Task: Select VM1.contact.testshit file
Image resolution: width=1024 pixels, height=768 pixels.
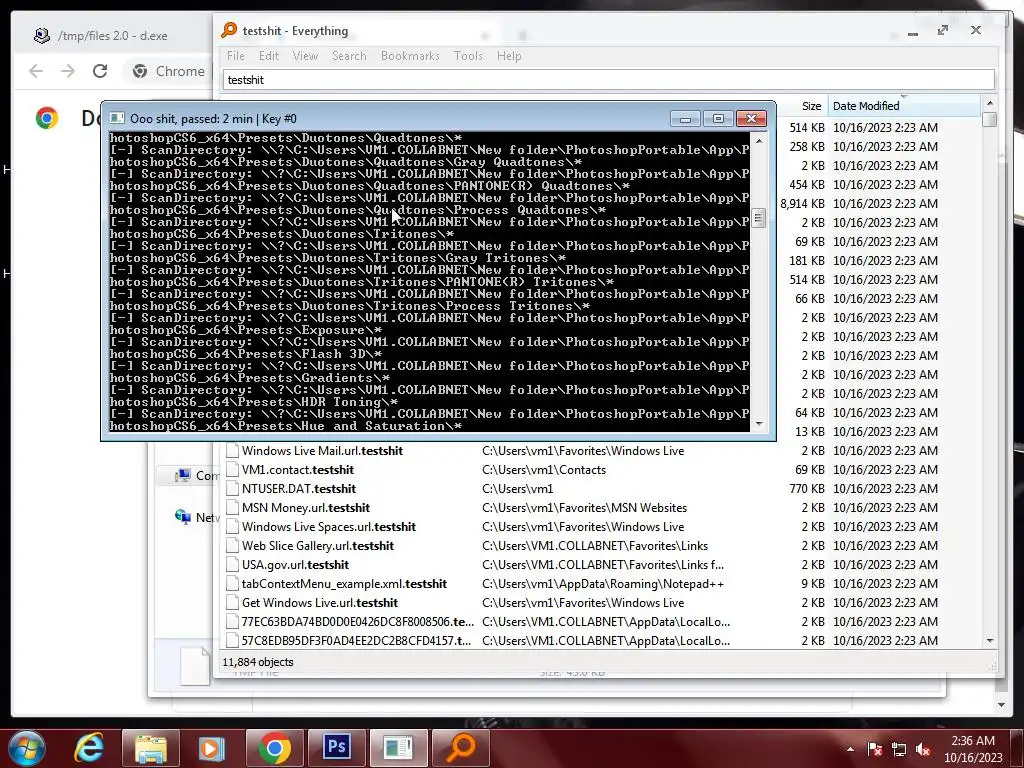Action: click(x=298, y=470)
